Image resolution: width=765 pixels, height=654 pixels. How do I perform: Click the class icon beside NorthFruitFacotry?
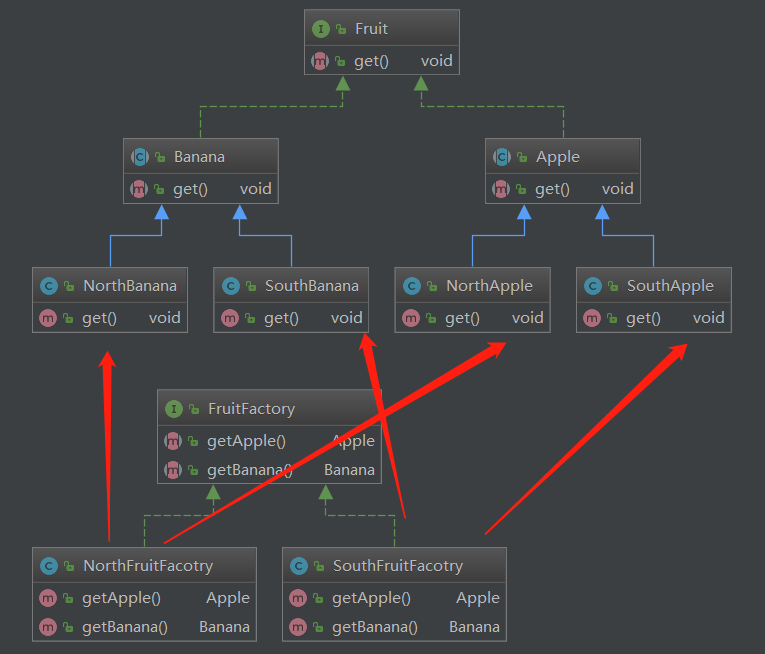coord(48,566)
